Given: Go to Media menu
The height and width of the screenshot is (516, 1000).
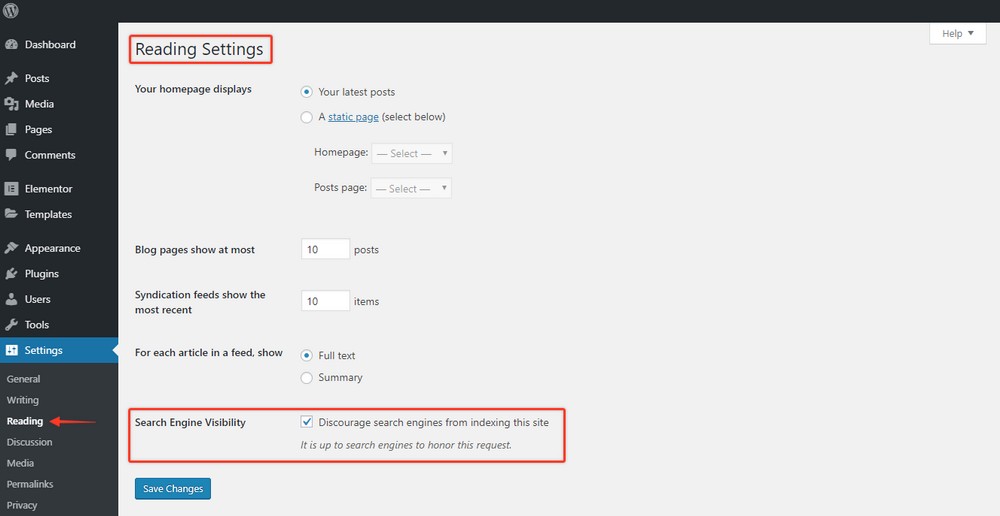Looking at the screenshot, I should (x=40, y=104).
